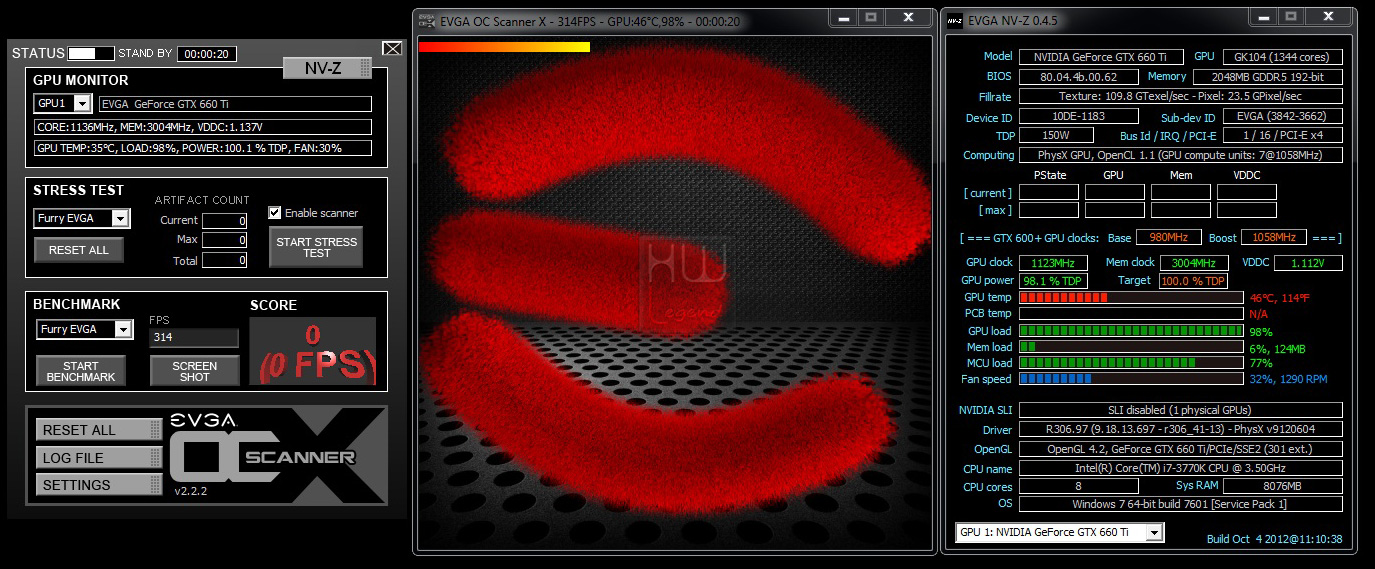Click the Computing PhysX GPU field
Viewport: 1375px width, 569px height.
[1180, 155]
